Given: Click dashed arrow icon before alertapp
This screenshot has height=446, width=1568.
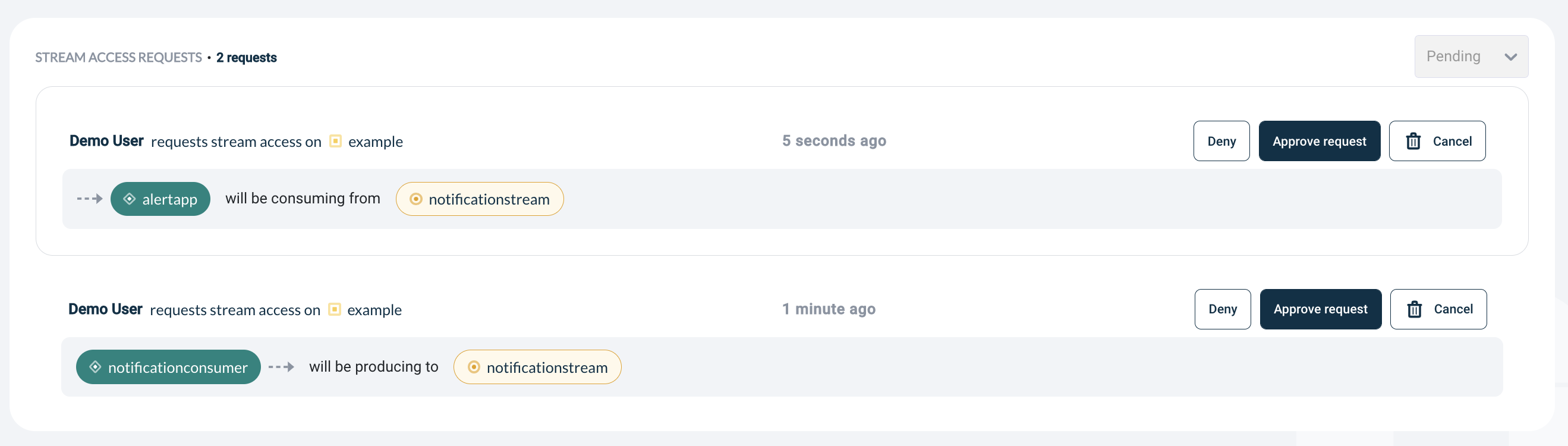Looking at the screenshot, I should 90,199.
